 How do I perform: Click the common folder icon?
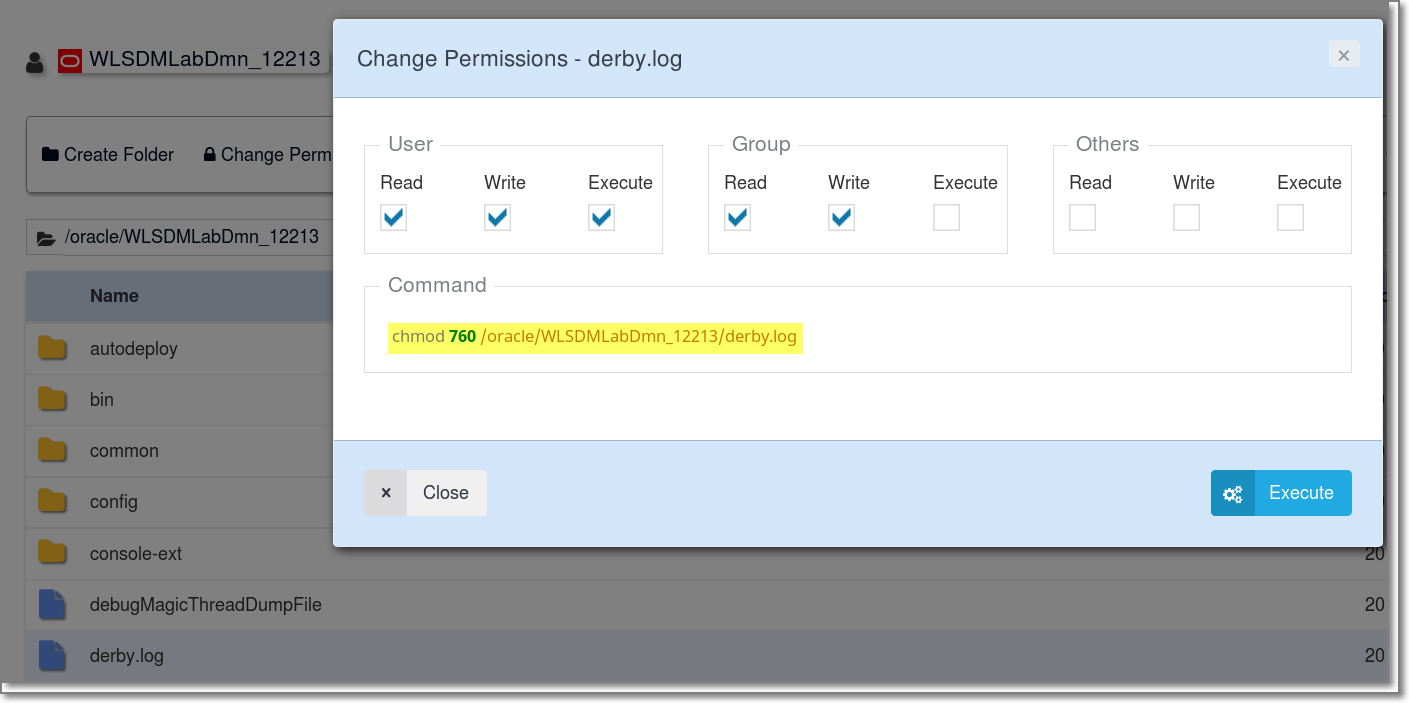coord(52,450)
